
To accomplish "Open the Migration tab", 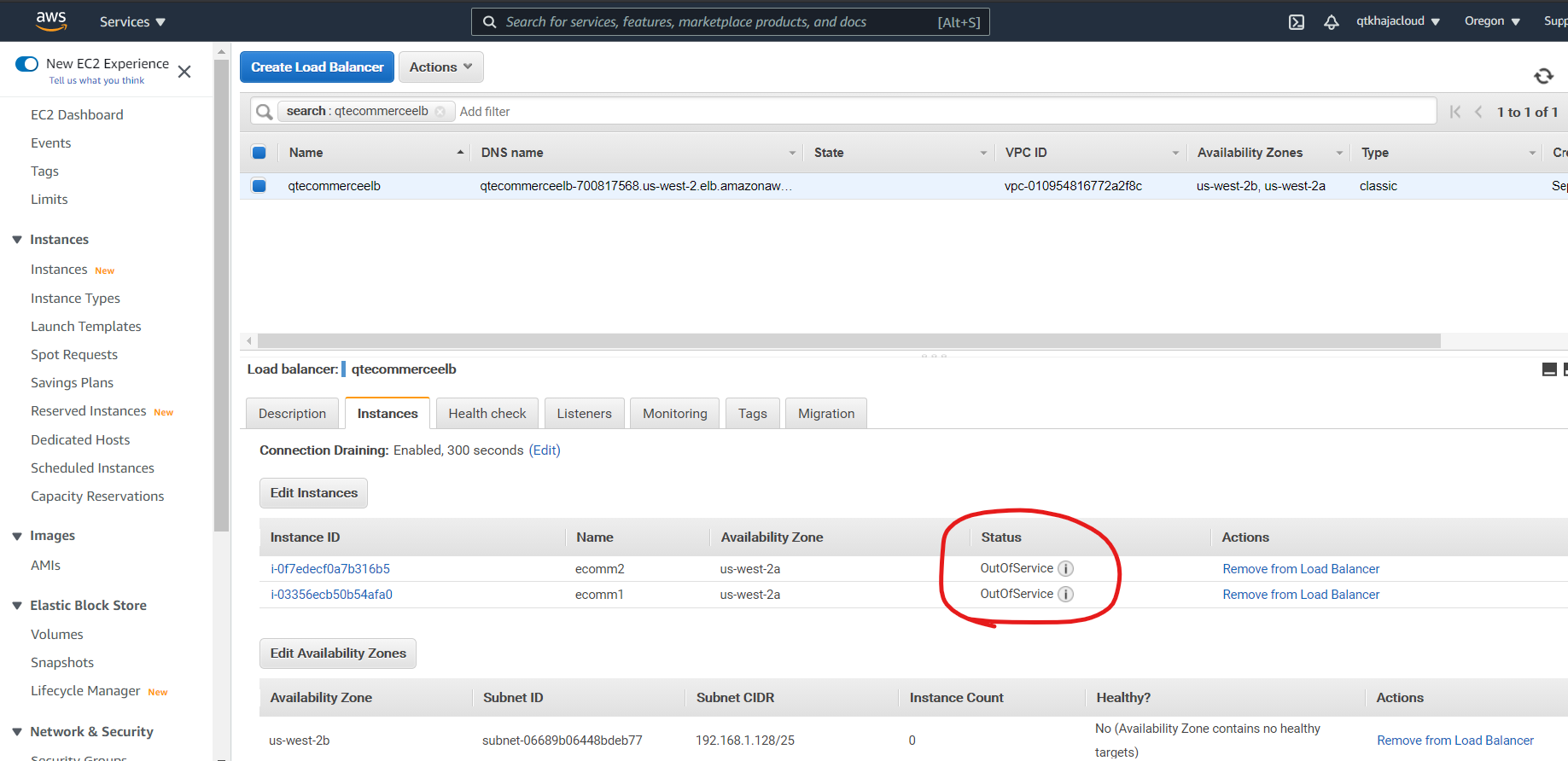I will click(x=826, y=414).
